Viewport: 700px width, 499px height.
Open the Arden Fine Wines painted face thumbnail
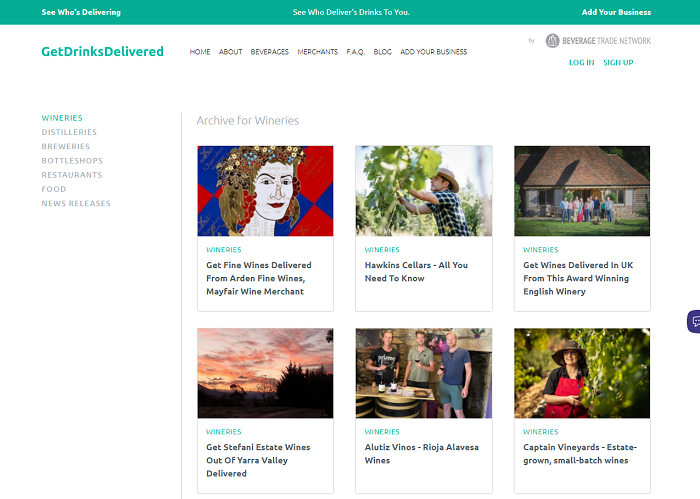pyautogui.click(x=265, y=191)
